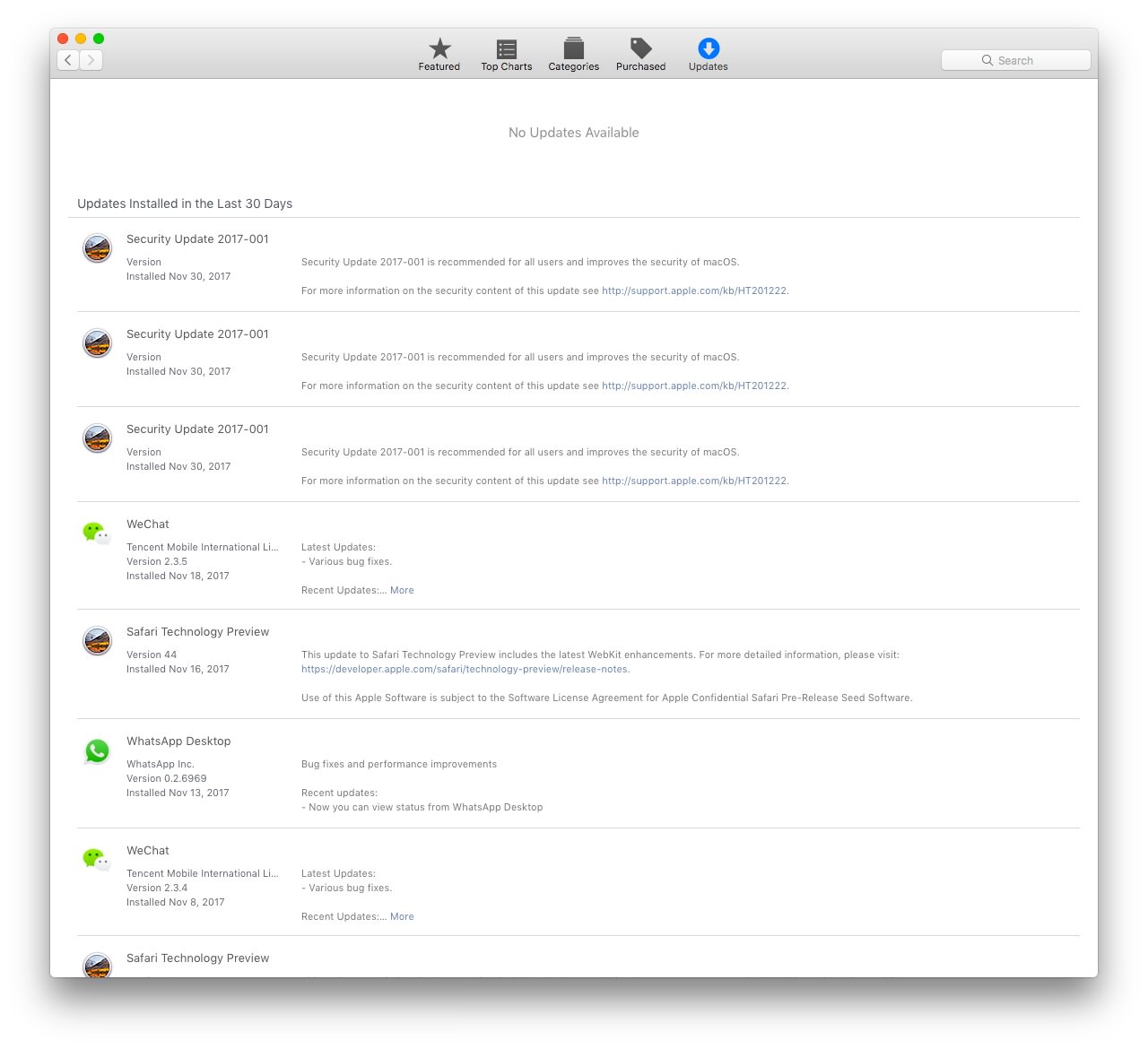Click 'Installed Nov 8, 2017' text
This screenshot has width=1148, height=1049.
pos(176,902)
